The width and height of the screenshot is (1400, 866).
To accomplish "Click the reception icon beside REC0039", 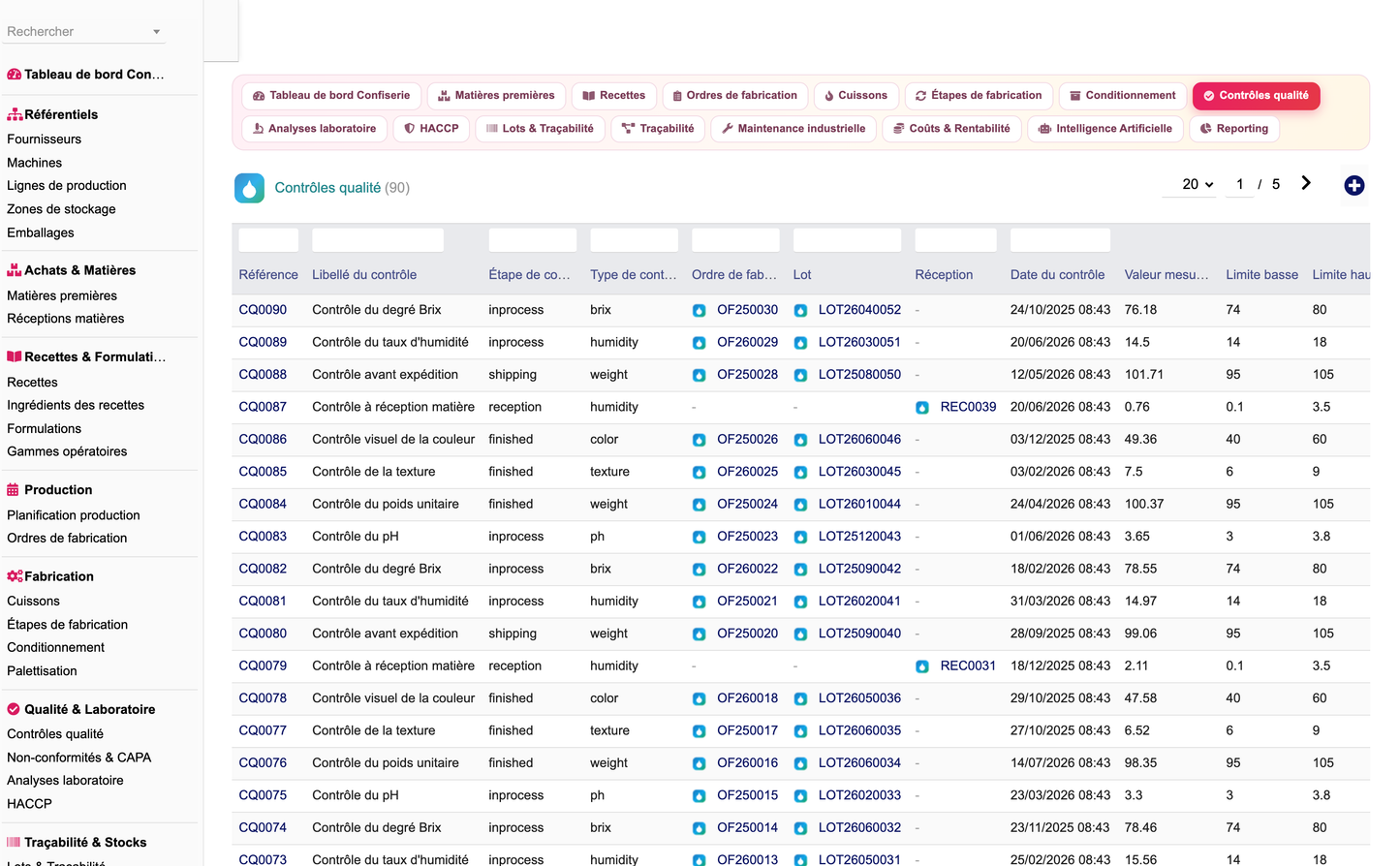I will tap(922, 408).
